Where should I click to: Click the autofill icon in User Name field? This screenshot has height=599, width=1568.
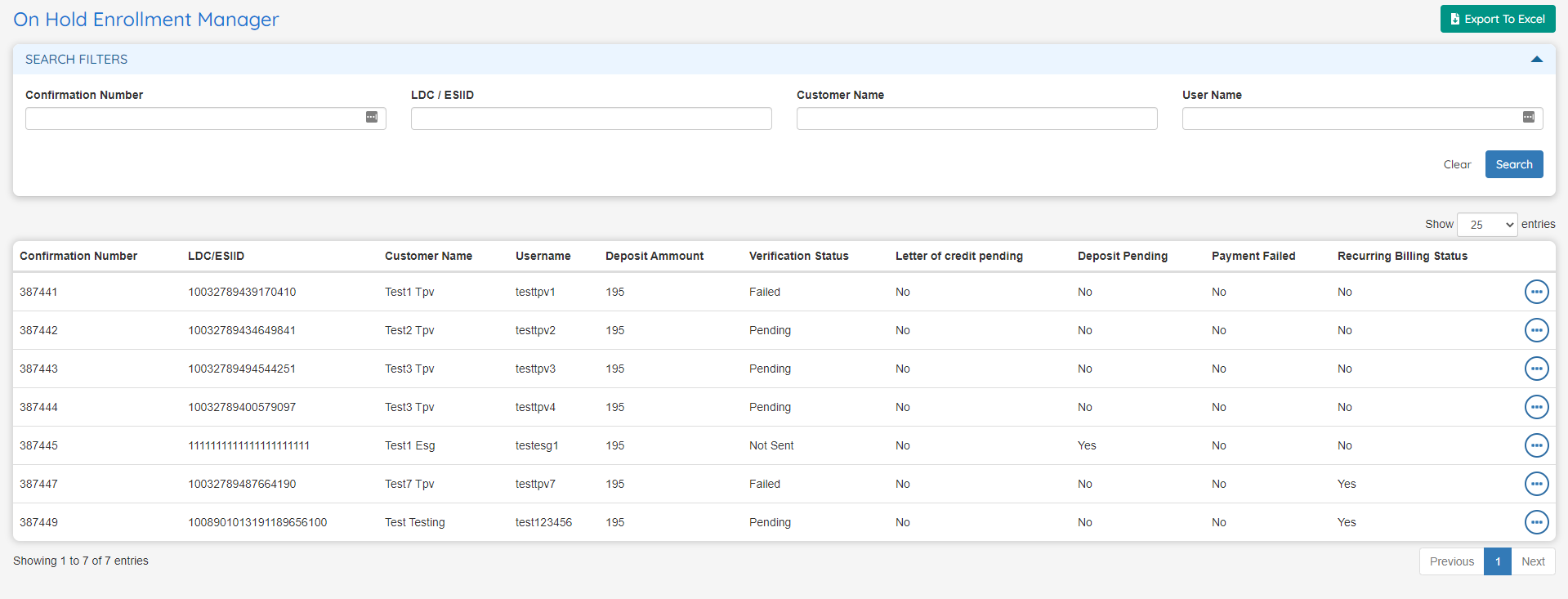point(1529,118)
